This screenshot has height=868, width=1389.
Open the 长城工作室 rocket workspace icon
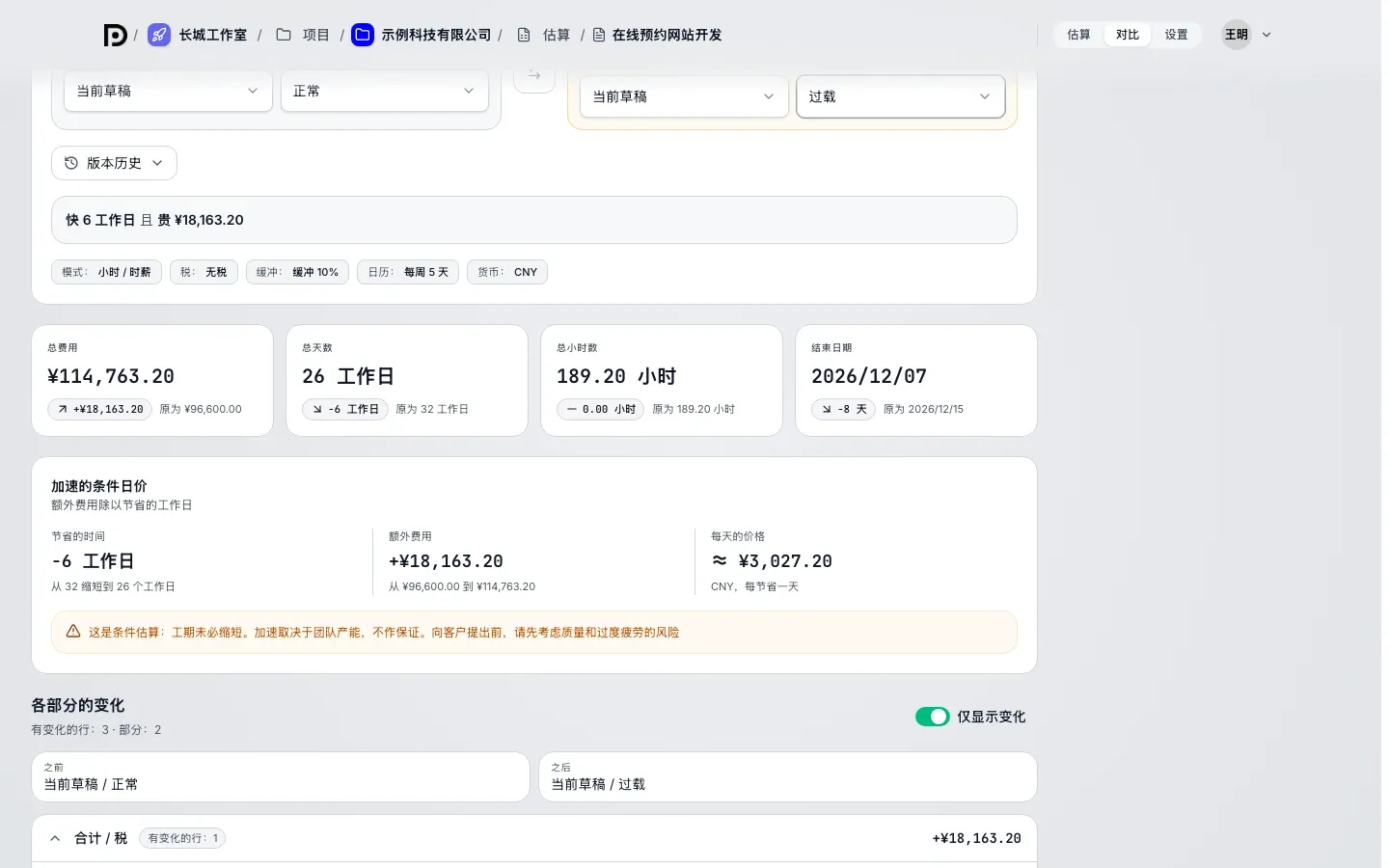tap(159, 35)
